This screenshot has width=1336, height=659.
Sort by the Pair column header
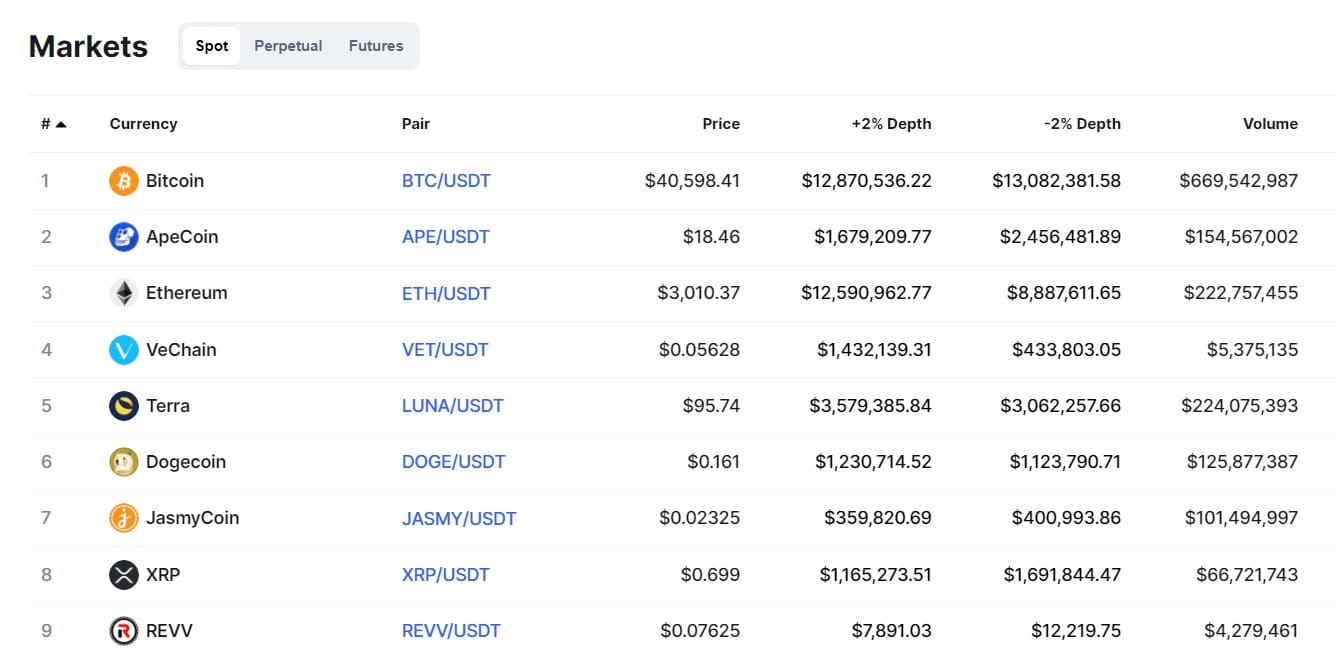pos(416,124)
